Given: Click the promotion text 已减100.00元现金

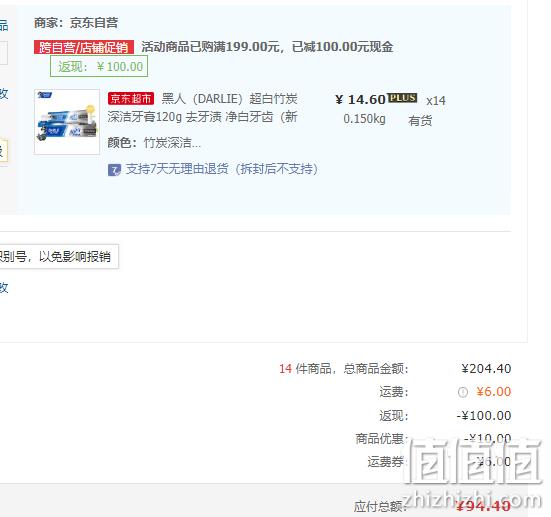Looking at the screenshot, I should [342, 47].
